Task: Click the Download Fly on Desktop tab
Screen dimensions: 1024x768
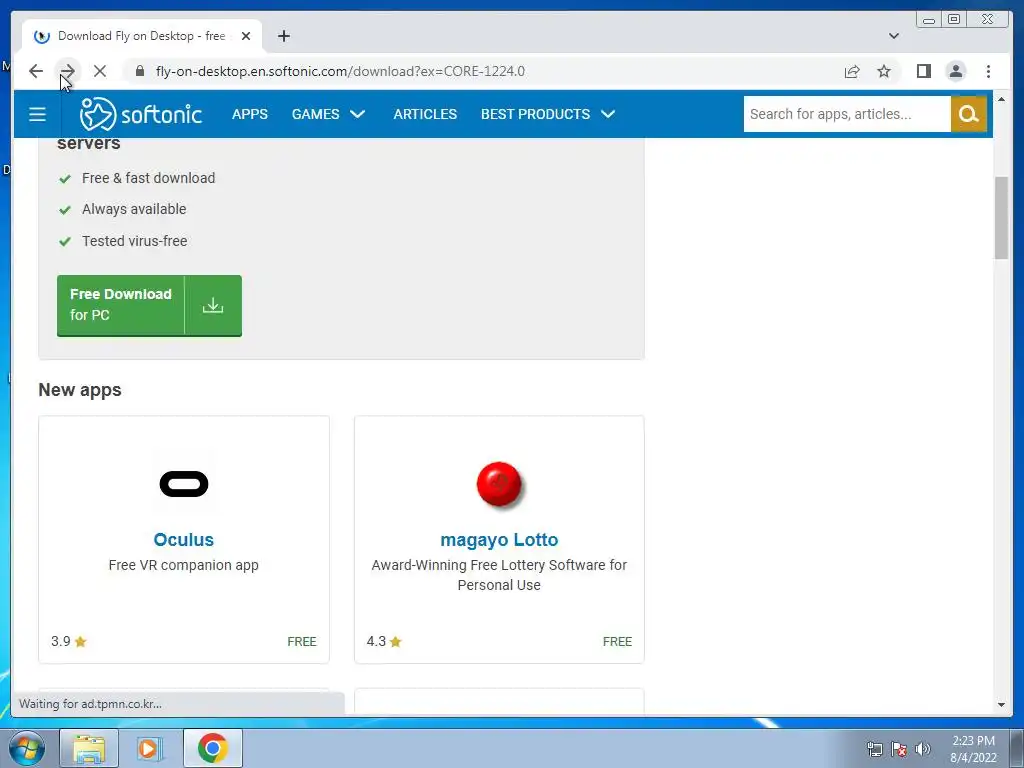Action: (142, 36)
